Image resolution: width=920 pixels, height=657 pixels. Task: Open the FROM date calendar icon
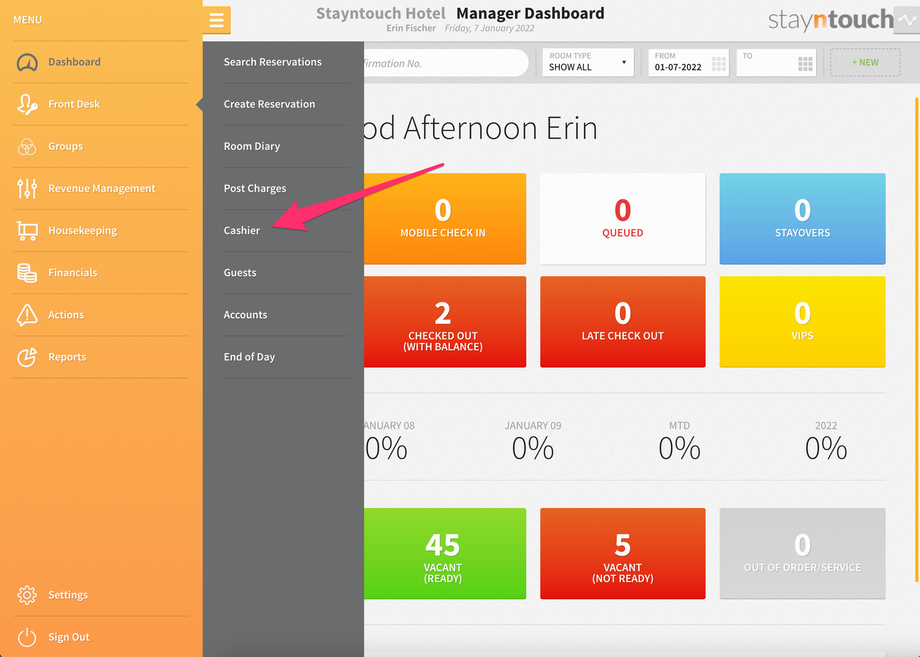(x=719, y=64)
